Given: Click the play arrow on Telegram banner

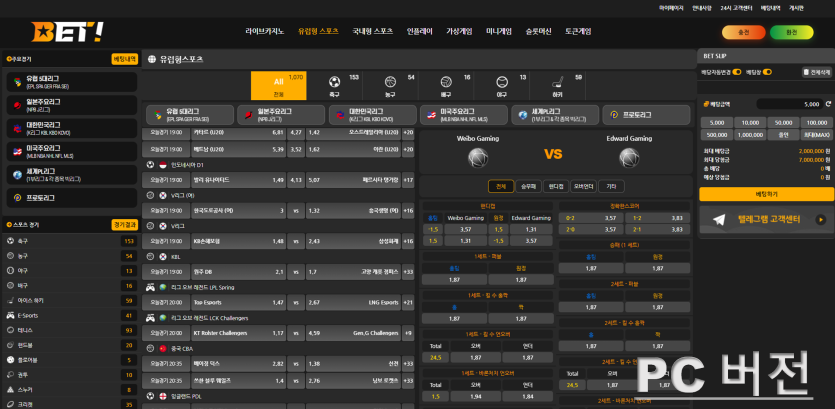Looking at the screenshot, I should pyautogui.click(x=821, y=219).
